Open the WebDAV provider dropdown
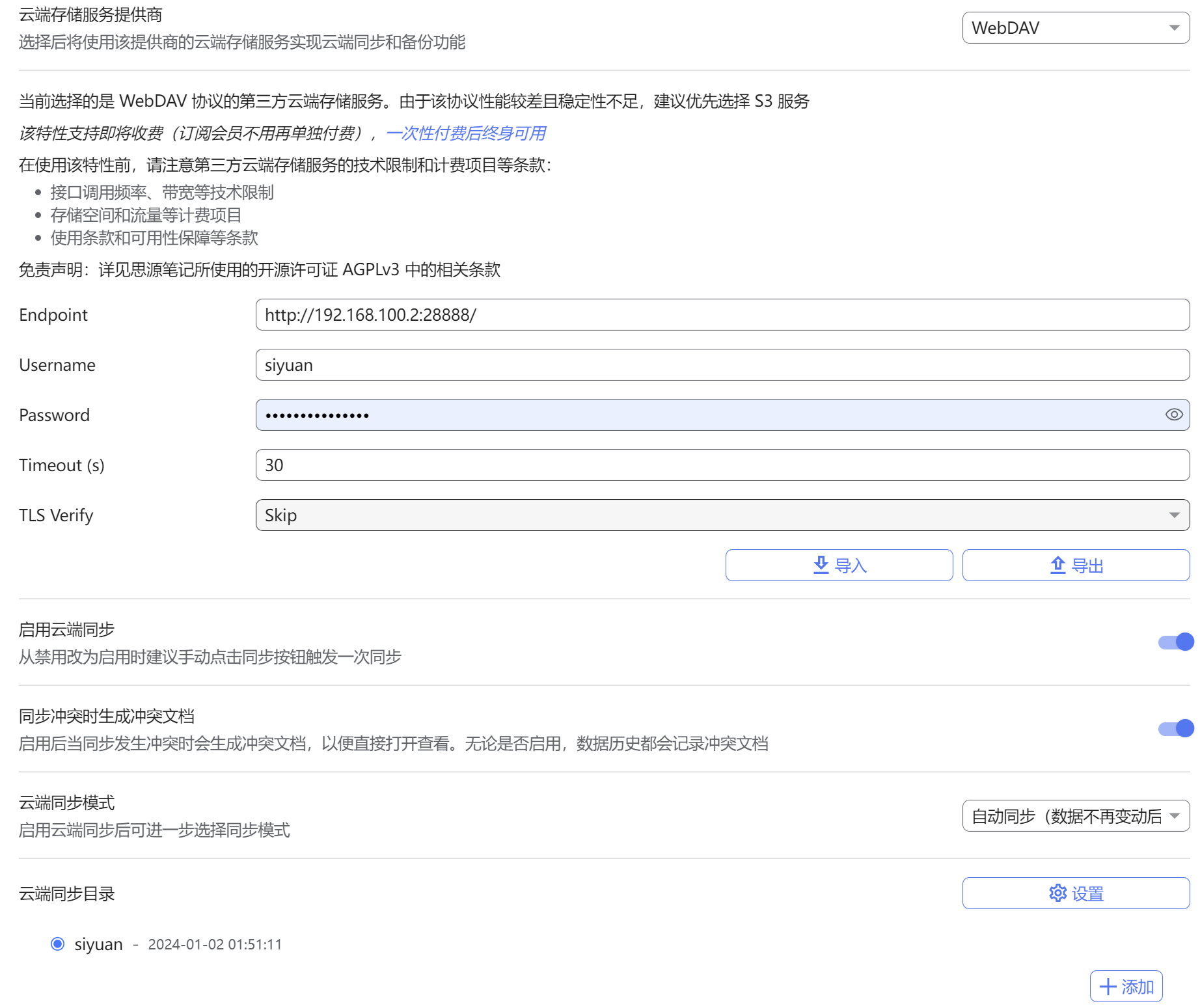The image size is (1200, 1008). 1075,28
